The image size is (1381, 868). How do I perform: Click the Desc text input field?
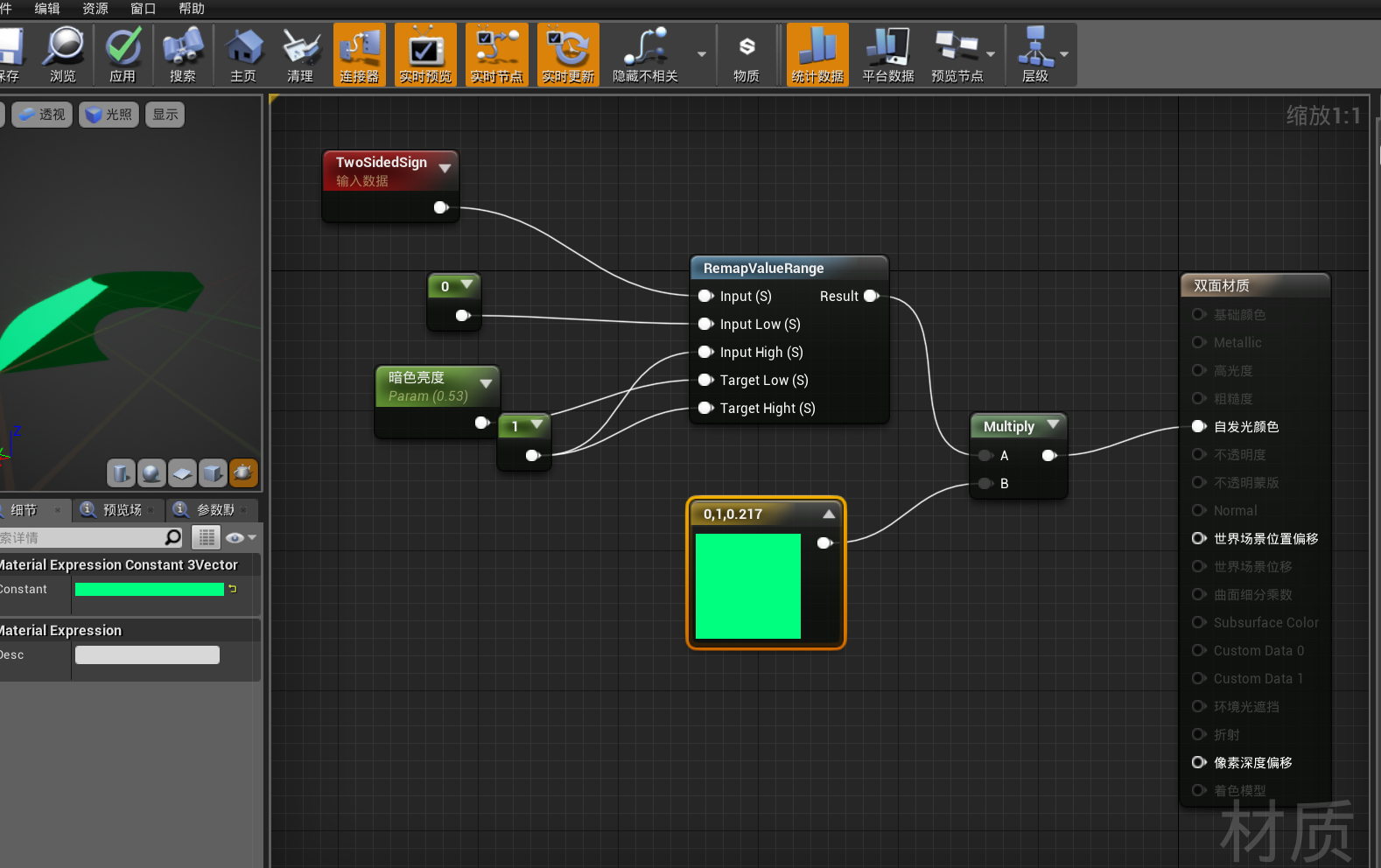pos(147,654)
